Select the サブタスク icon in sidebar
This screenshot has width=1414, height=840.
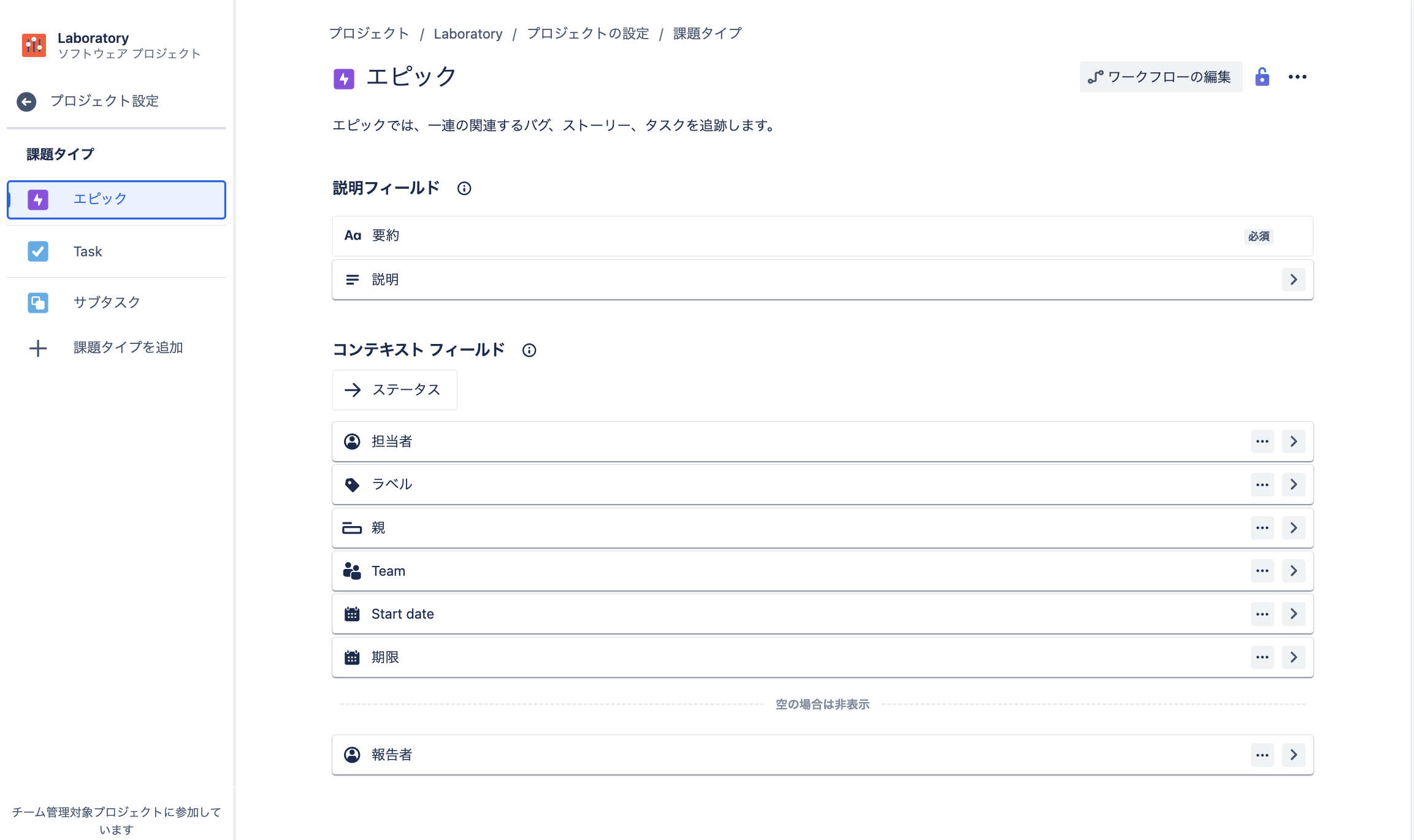[x=37, y=302]
